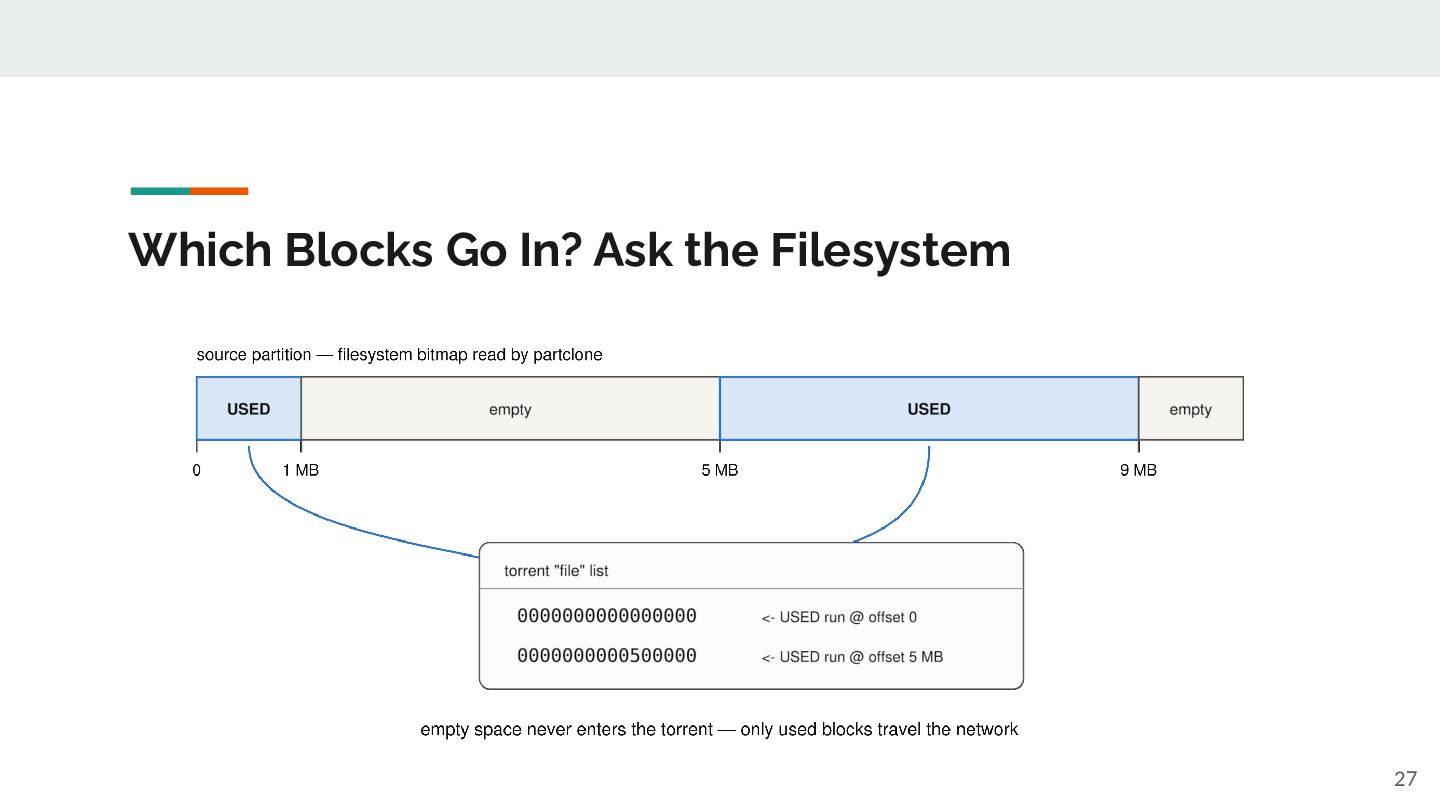Image resolution: width=1440 pixels, height=810 pixels.
Task: Click the first USED block at offset 0
Action: pos(249,408)
